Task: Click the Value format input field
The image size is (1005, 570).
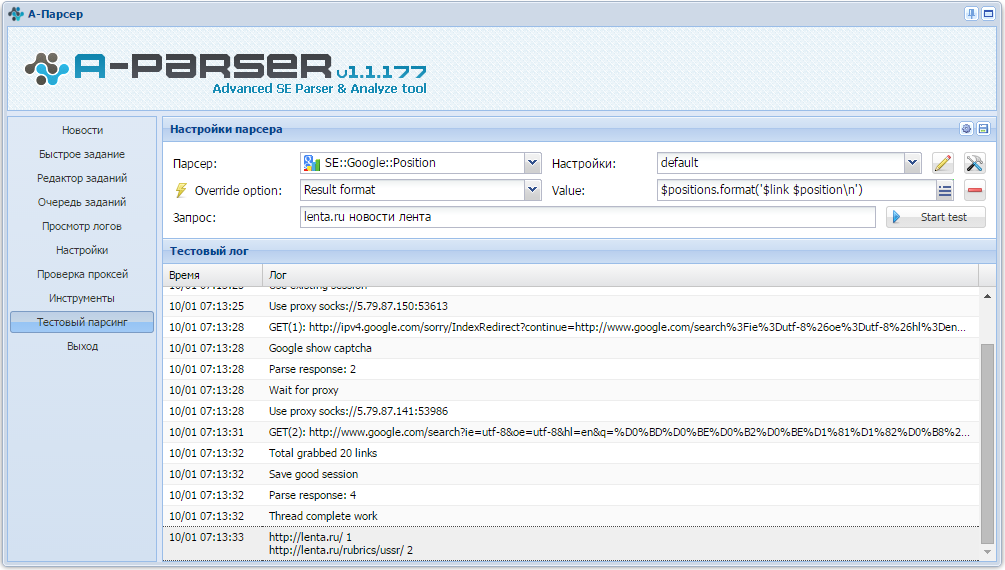Action: pyautogui.click(x=796, y=190)
